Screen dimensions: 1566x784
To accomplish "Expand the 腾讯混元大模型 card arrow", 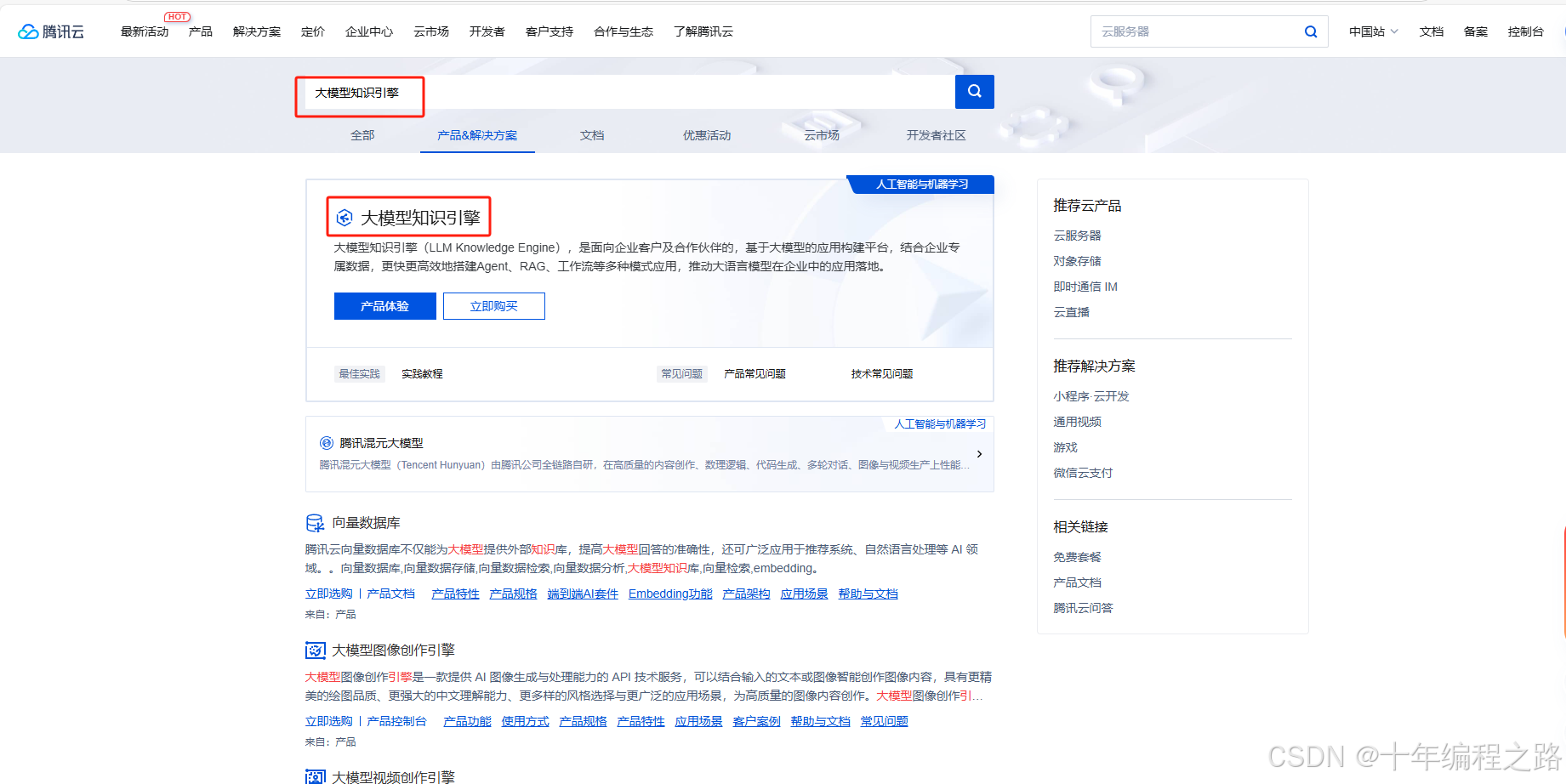I will click(x=980, y=454).
